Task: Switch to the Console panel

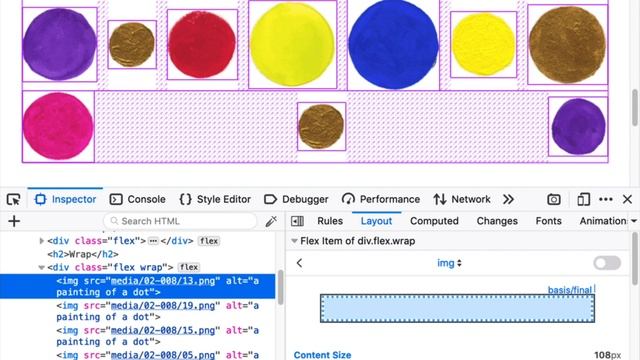Action: (138, 200)
